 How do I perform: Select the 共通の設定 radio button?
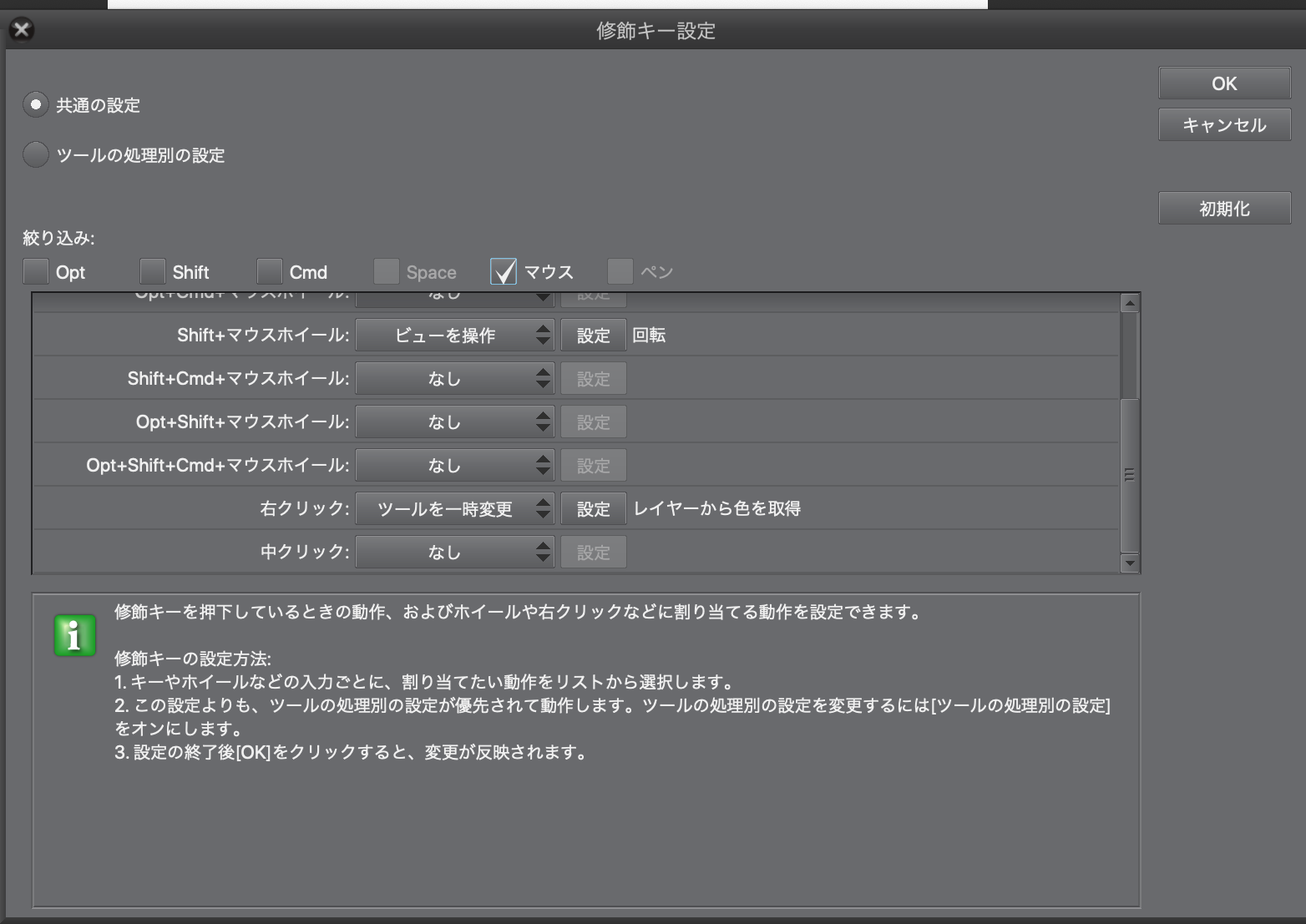[35, 105]
